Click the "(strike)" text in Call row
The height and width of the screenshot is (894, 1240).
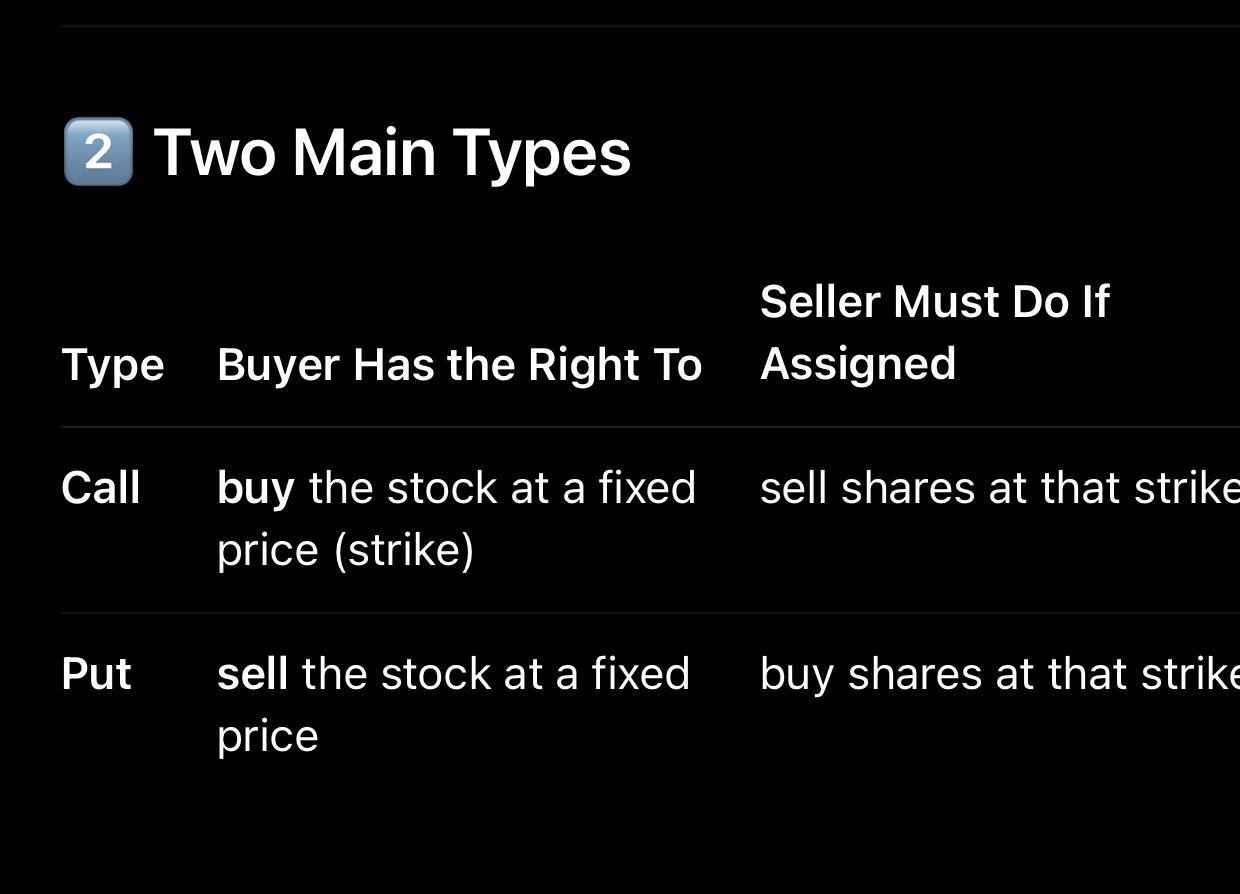(403, 550)
